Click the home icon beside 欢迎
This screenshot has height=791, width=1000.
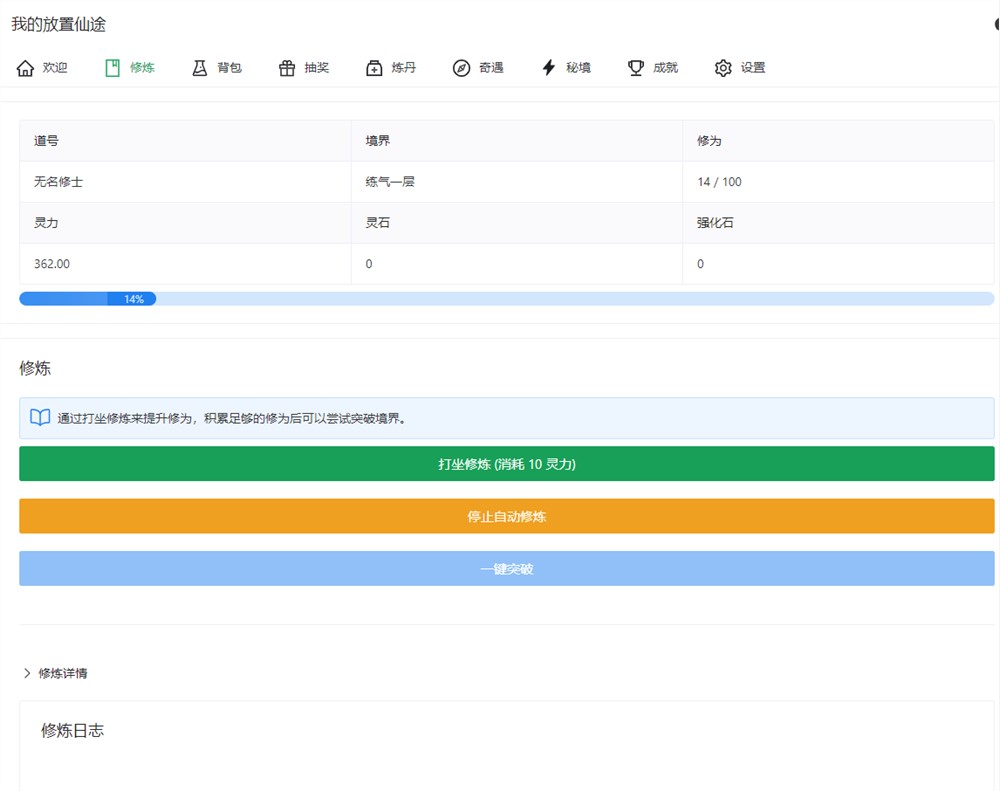click(x=26, y=68)
